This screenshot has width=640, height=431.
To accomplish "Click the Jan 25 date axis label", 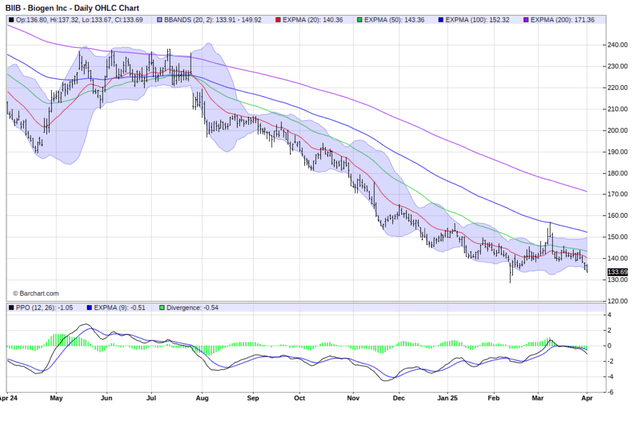I will click(x=448, y=398).
